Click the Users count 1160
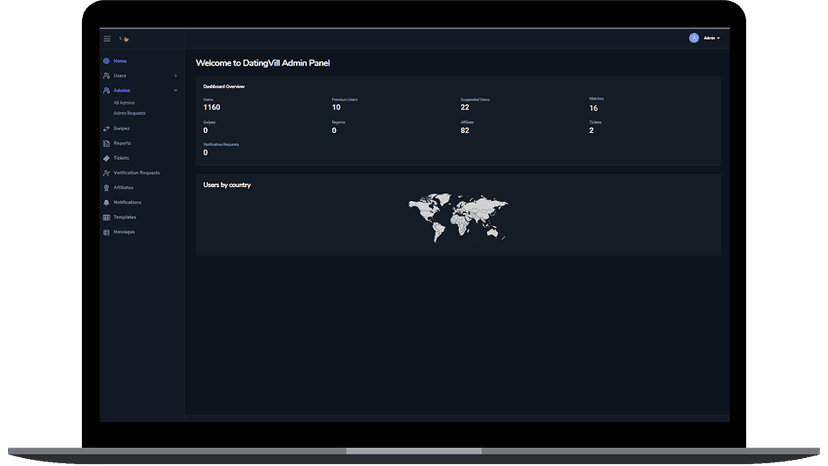This screenshot has height=466, width=828. coord(212,107)
